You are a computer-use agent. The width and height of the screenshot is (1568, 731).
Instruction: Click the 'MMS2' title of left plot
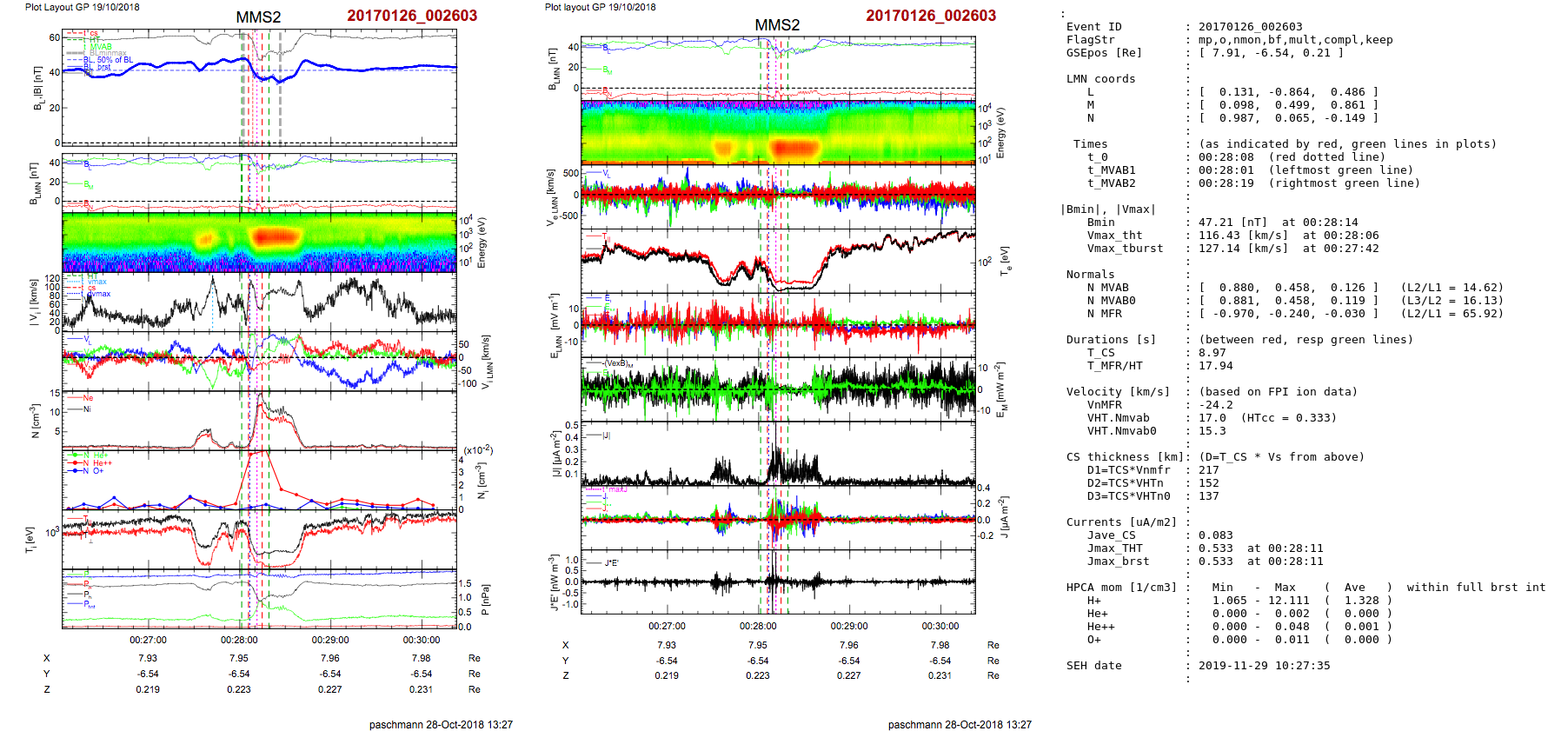coord(258,17)
